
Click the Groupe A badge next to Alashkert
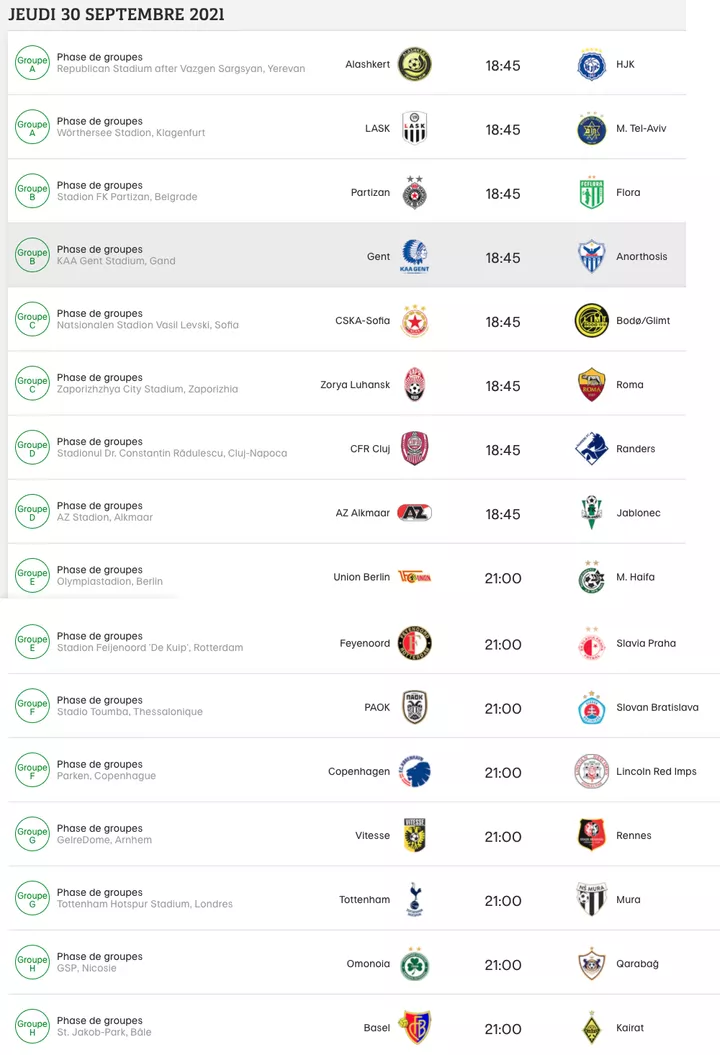[x=32, y=63]
